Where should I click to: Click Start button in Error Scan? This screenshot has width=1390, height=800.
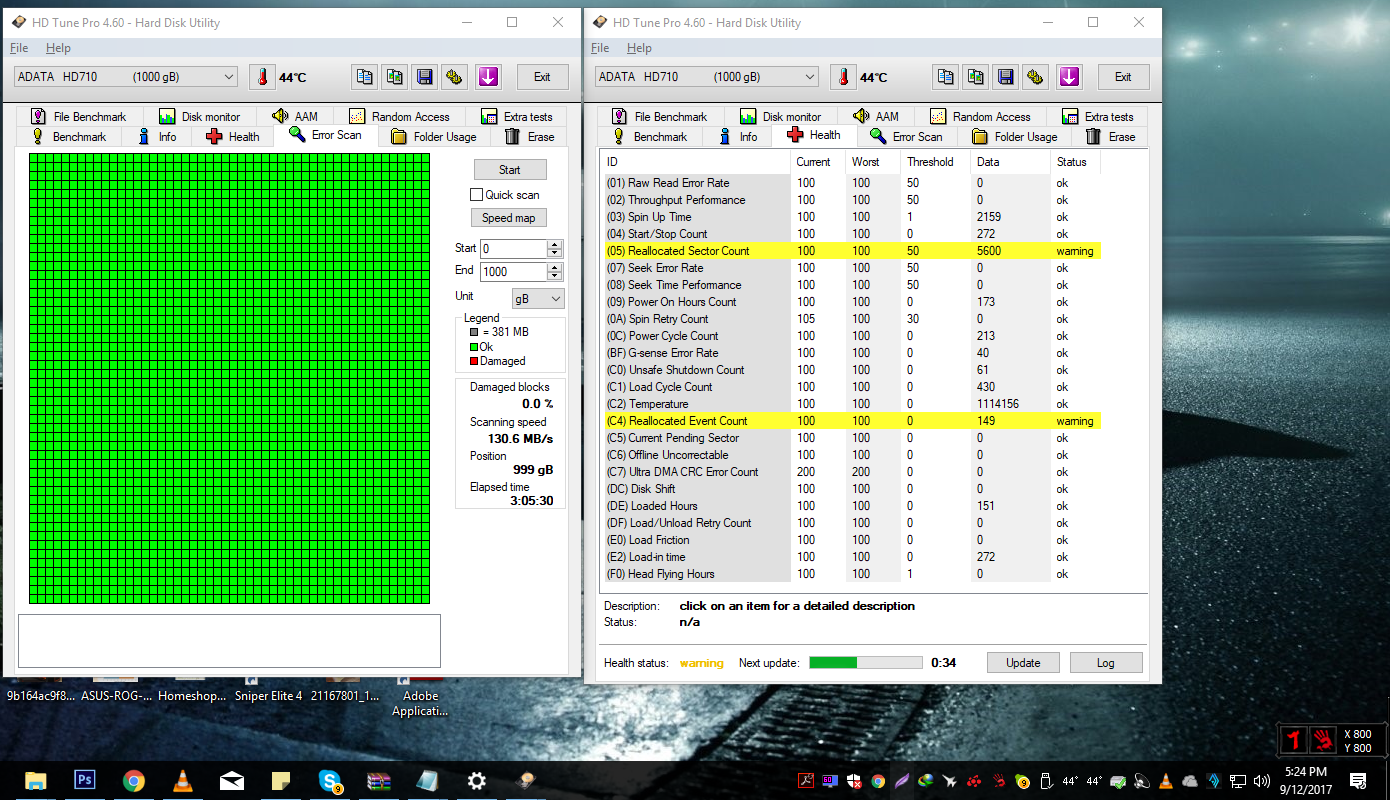pos(510,169)
